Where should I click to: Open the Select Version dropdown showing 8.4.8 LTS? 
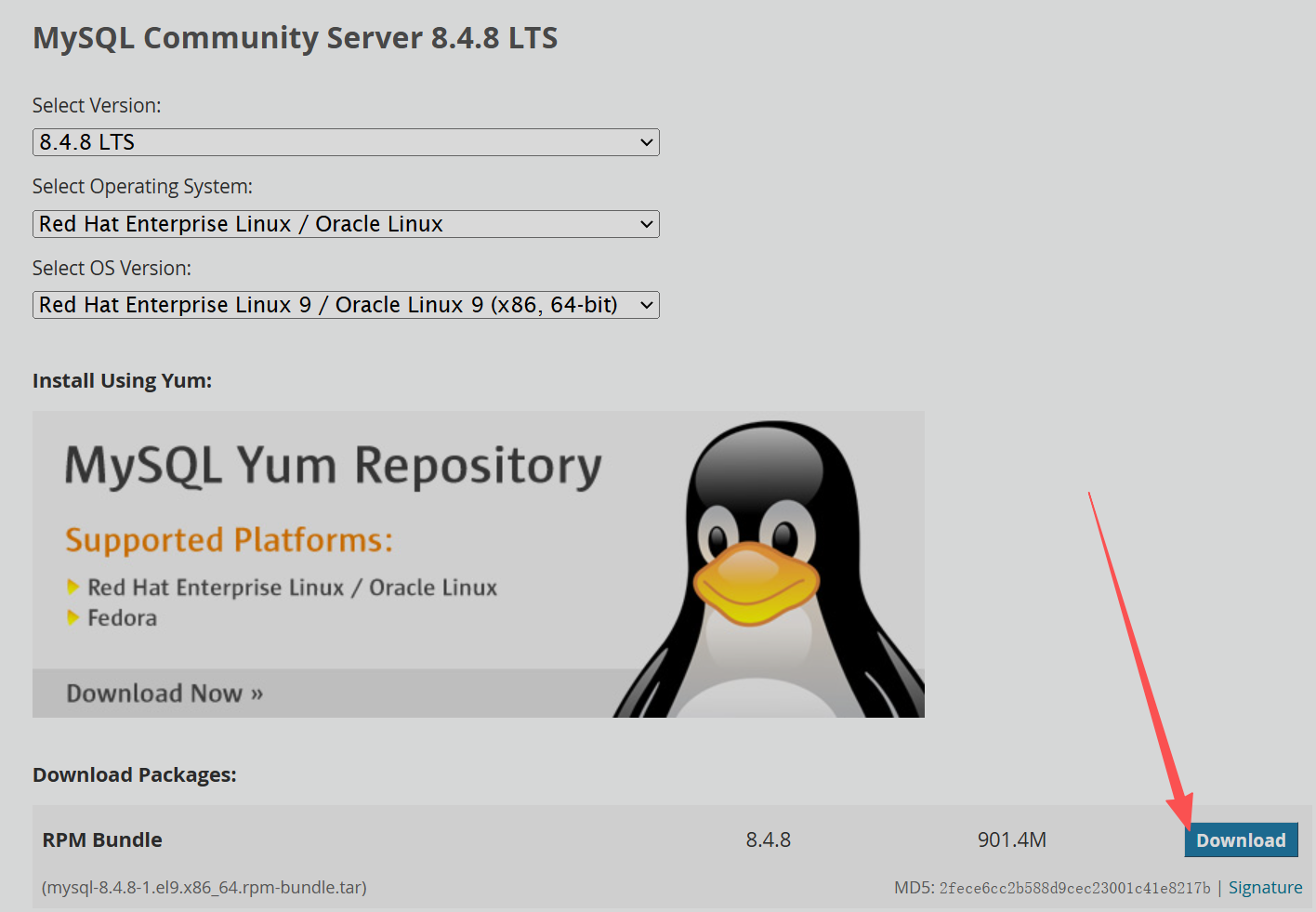tap(346, 142)
